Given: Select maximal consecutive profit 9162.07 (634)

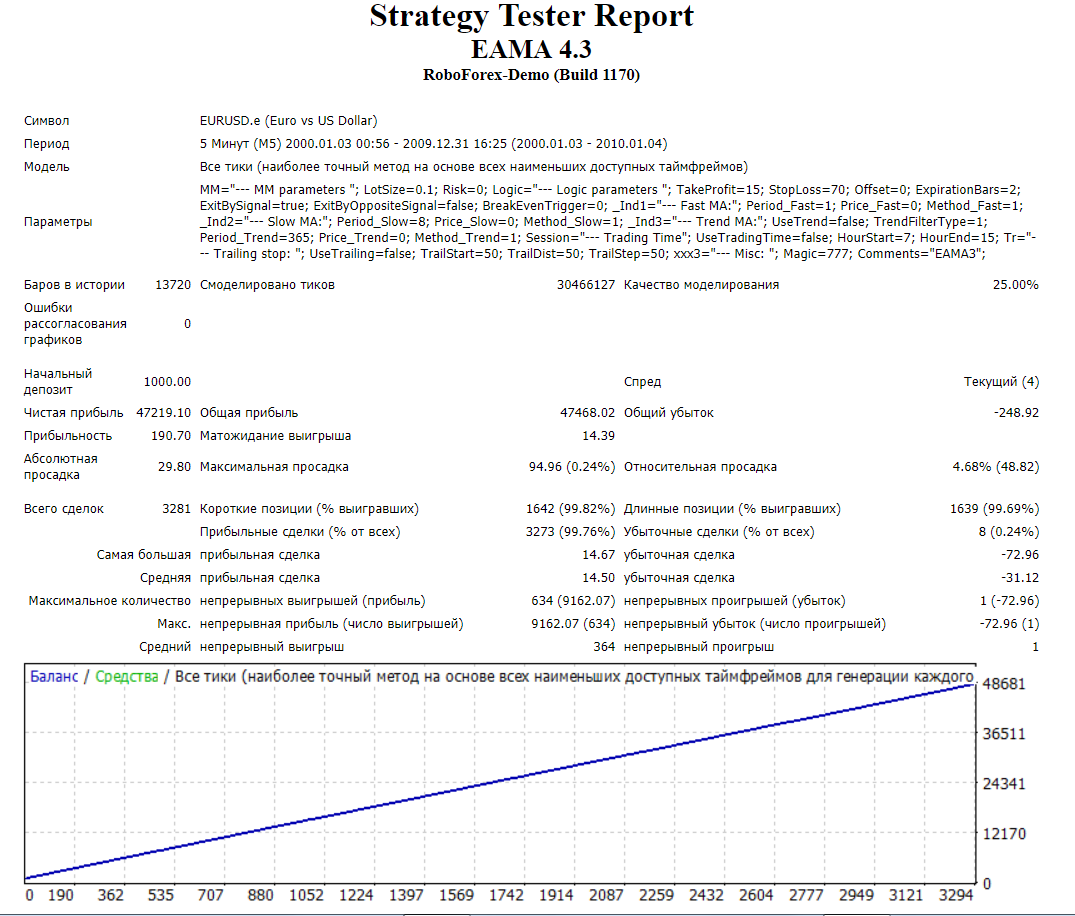Looking at the screenshot, I should [x=573, y=624].
